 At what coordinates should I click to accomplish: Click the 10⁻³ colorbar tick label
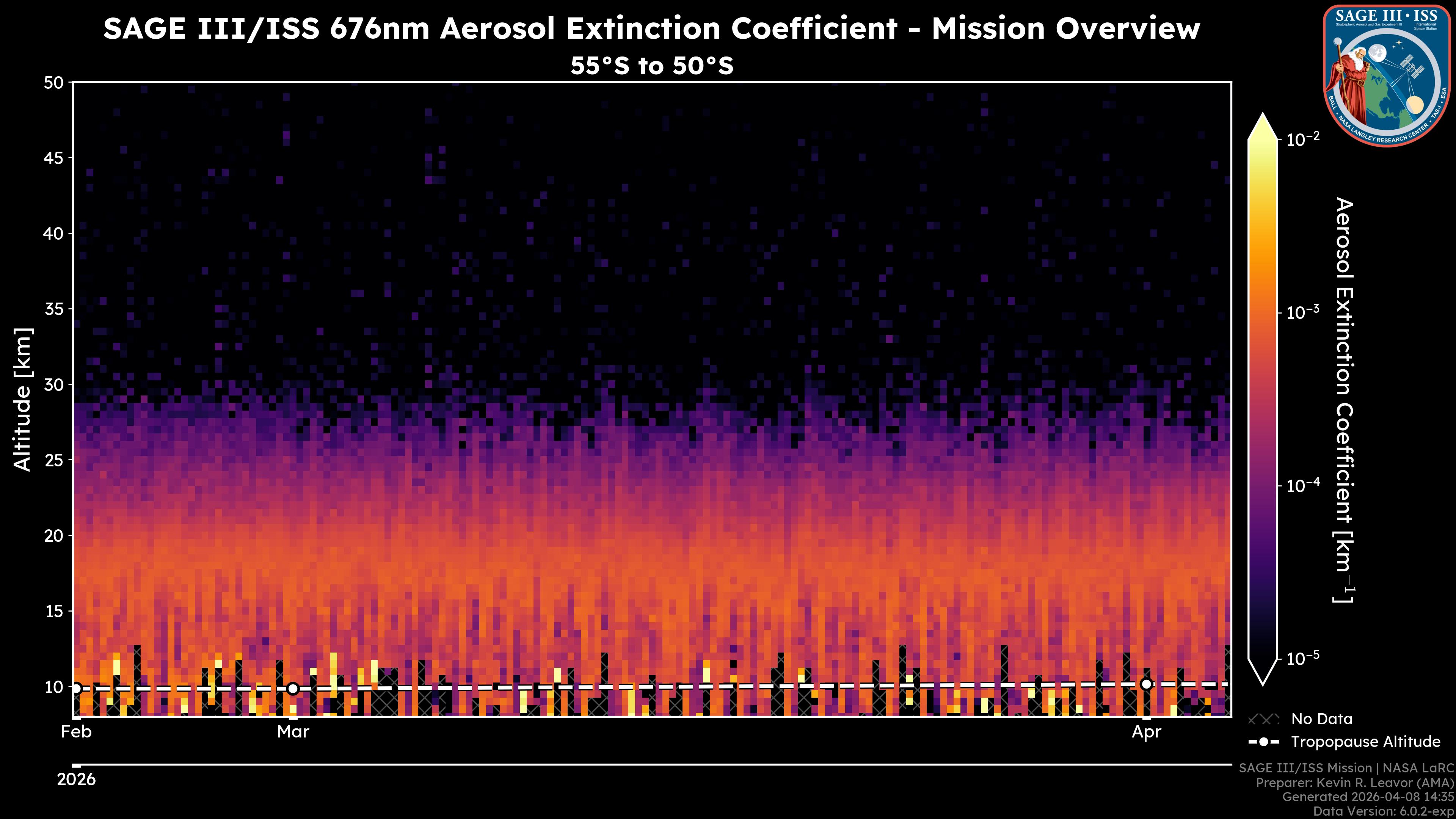point(1304,312)
